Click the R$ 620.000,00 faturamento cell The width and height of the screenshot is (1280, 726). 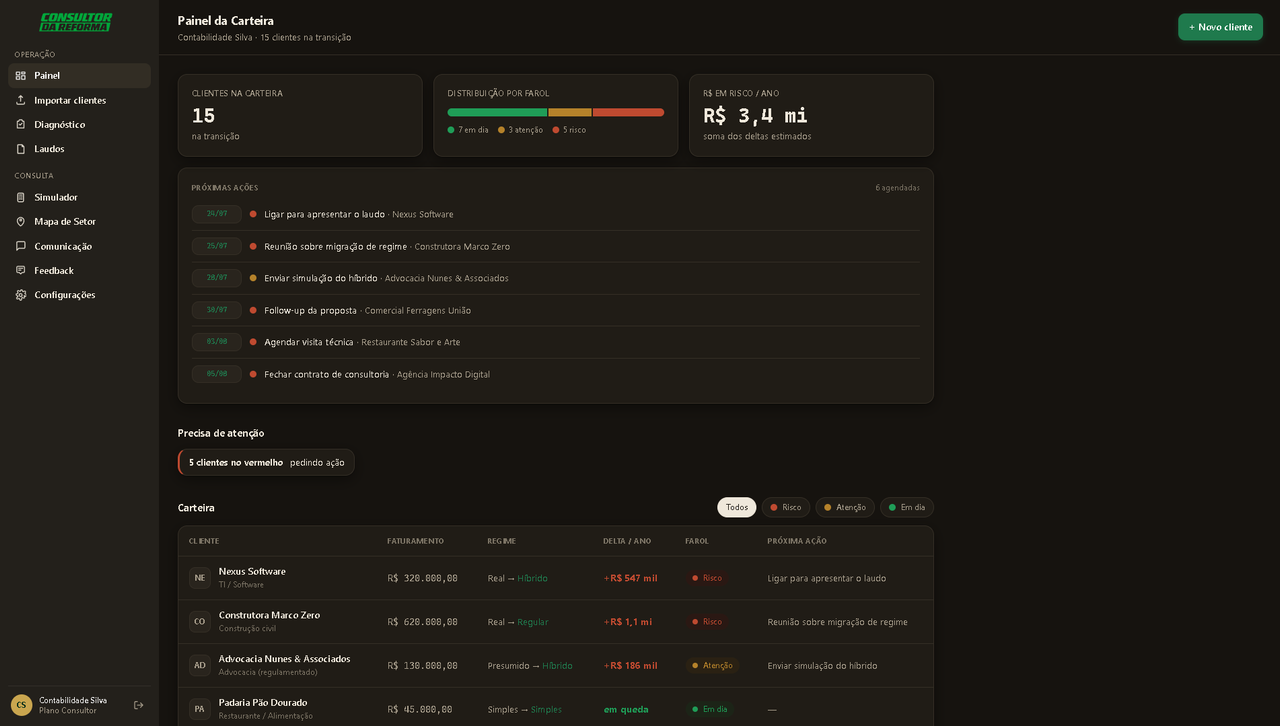[422, 622]
